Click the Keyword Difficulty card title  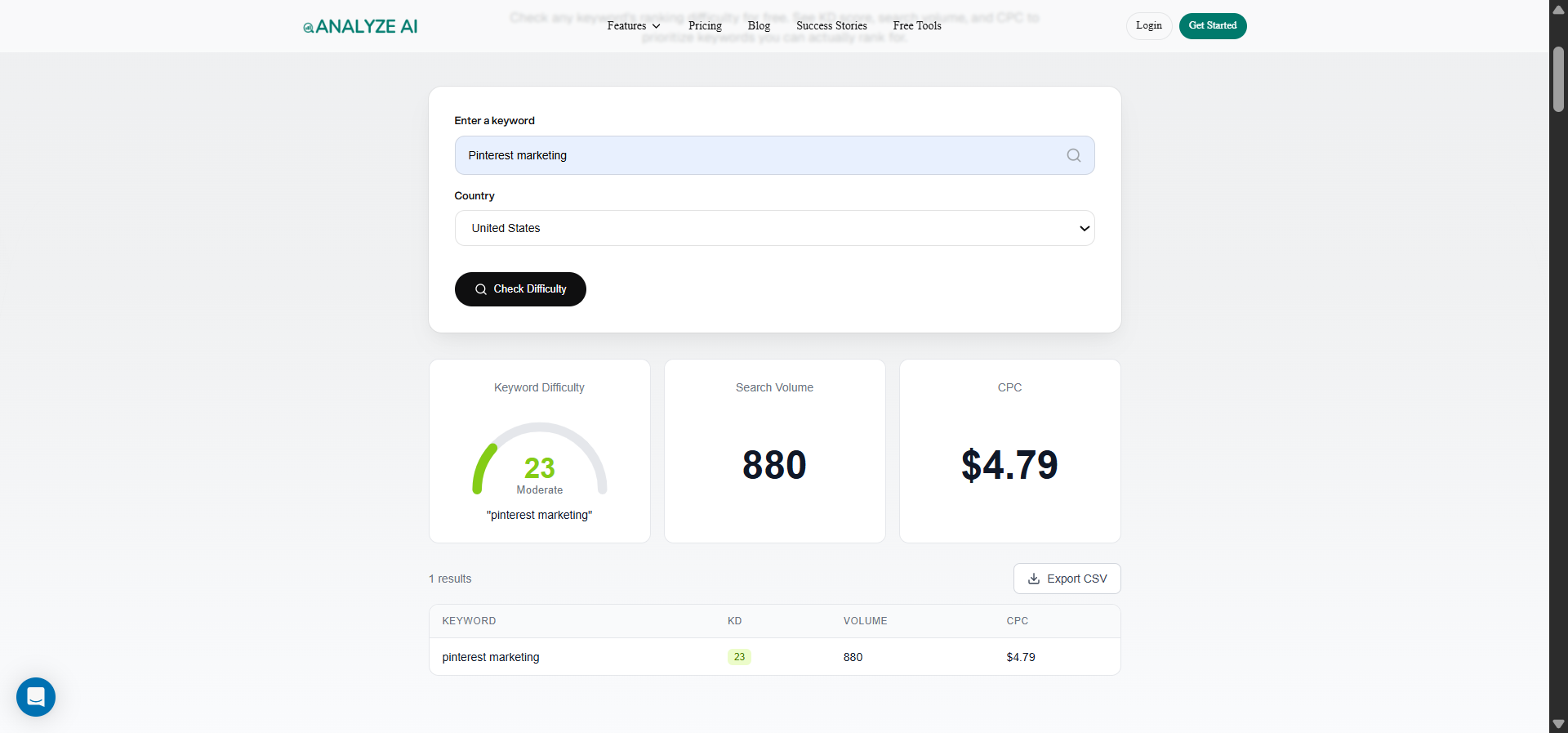click(x=539, y=387)
